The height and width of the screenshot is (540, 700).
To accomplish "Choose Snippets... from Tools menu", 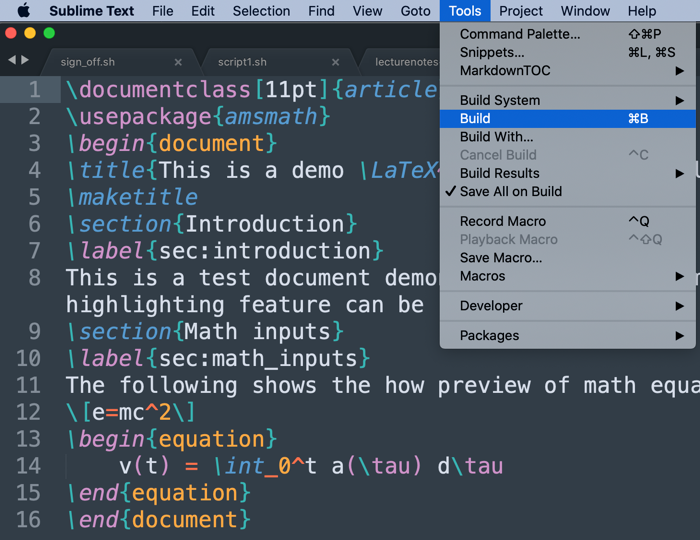I will 567,52.
